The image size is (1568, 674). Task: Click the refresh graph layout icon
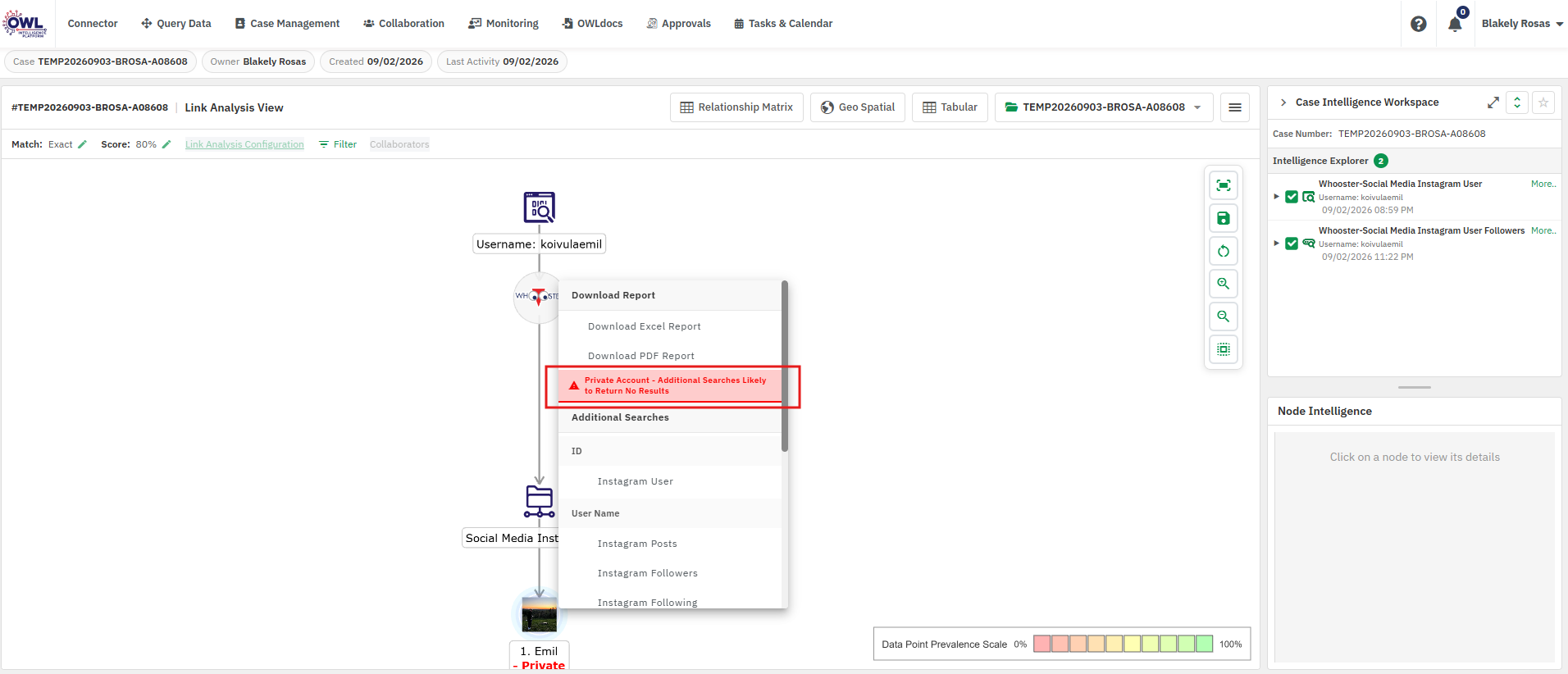(x=1223, y=251)
